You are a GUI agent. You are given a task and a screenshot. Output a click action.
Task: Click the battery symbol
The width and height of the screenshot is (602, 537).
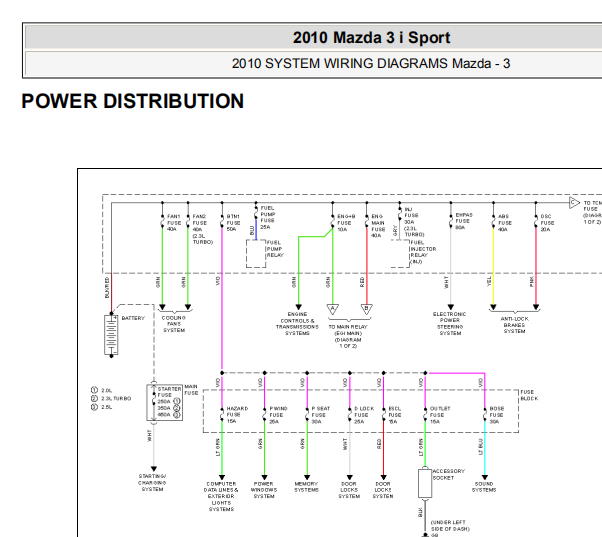(x=111, y=335)
